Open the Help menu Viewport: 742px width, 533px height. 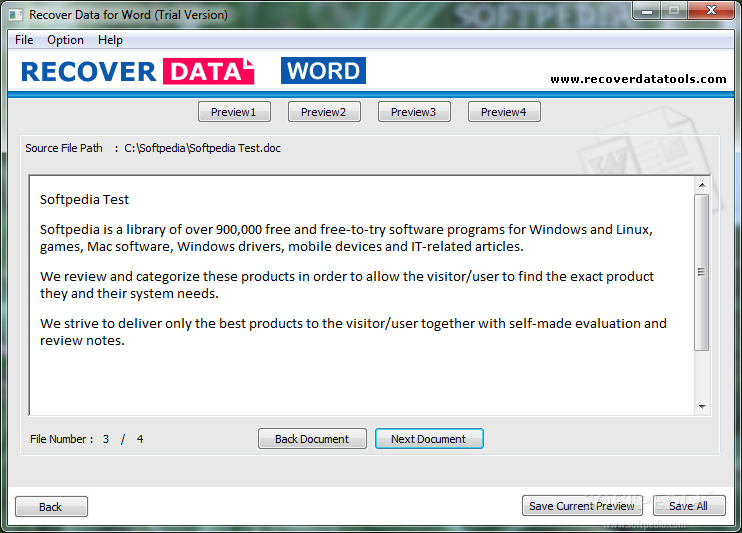tap(110, 40)
